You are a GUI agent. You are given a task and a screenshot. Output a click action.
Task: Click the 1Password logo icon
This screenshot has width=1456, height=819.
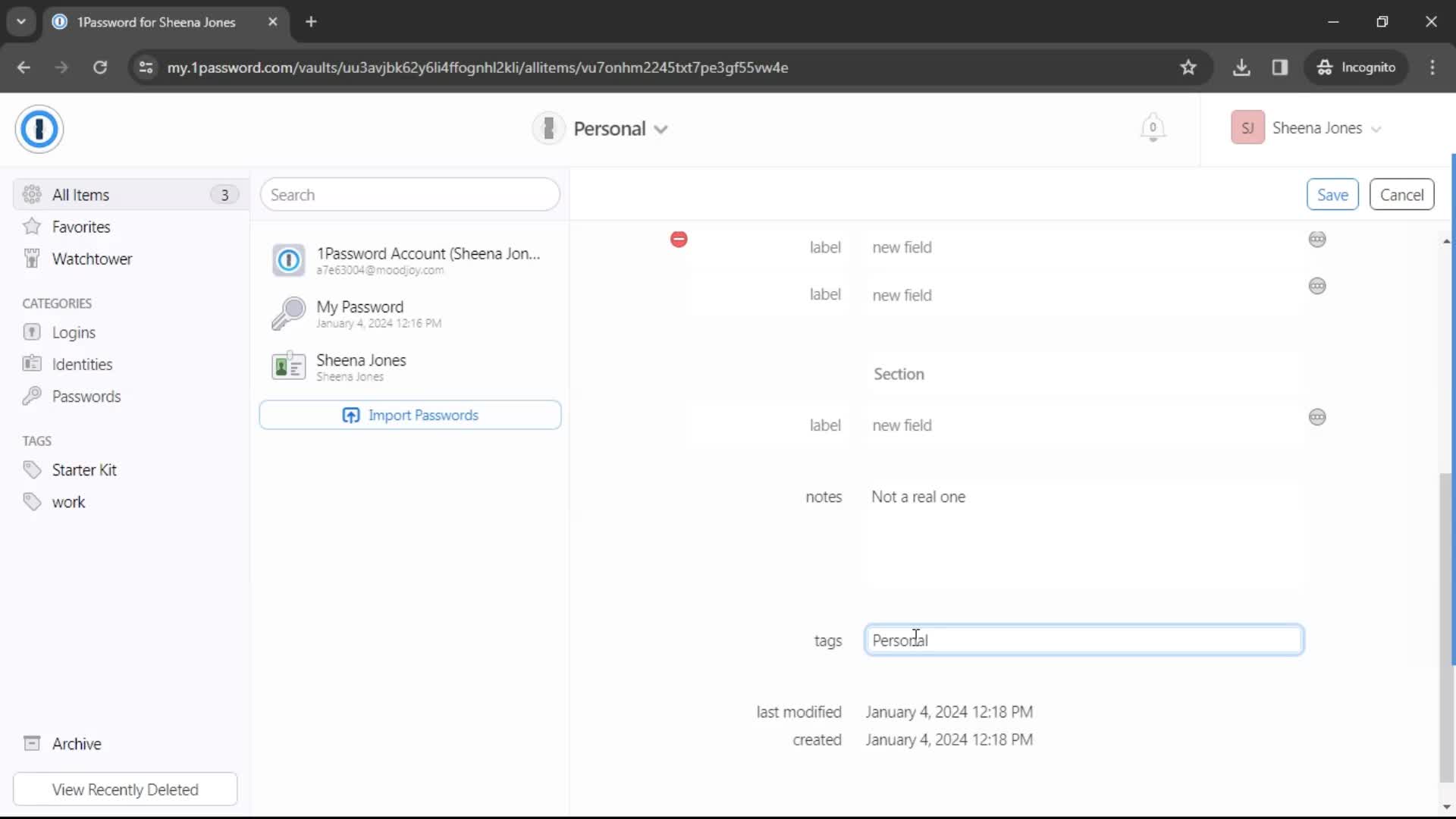pyautogui.click(x=38, y=128)
